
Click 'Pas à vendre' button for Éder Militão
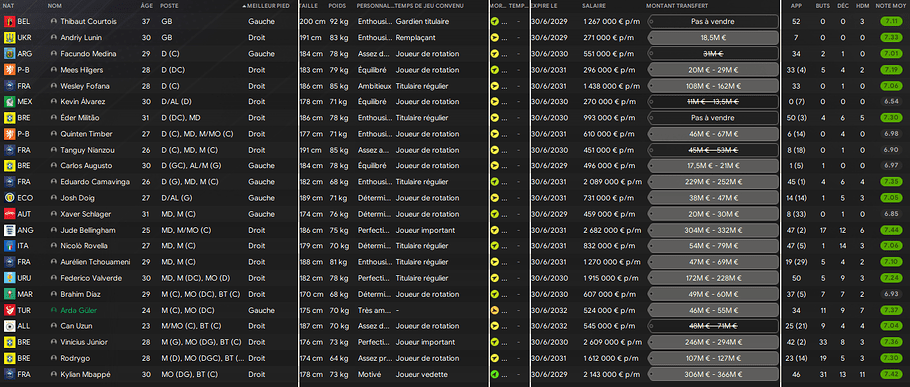pyautogui.click(x=713, y=118)
